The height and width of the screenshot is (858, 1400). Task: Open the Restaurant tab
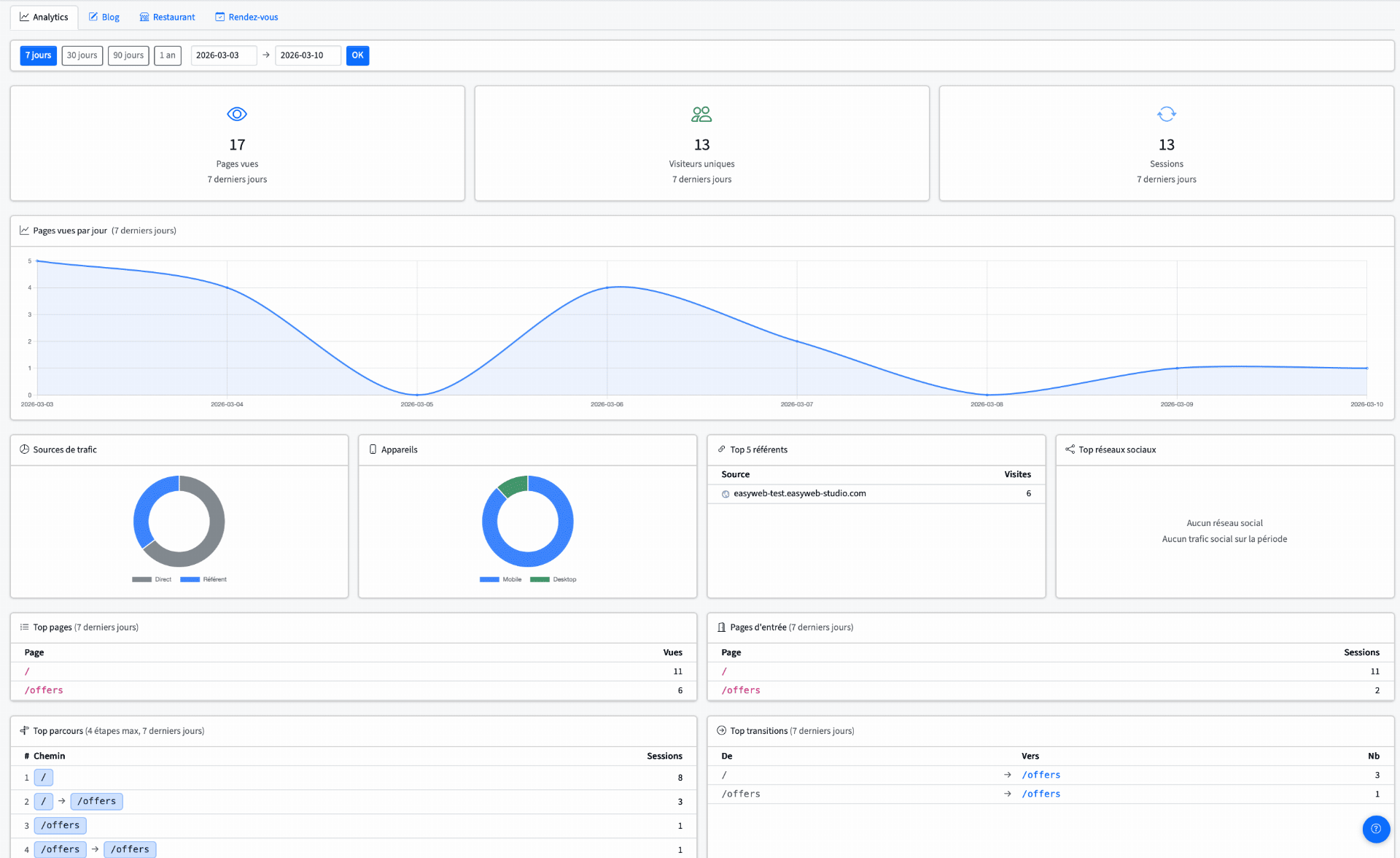click(x=167, y=17)
